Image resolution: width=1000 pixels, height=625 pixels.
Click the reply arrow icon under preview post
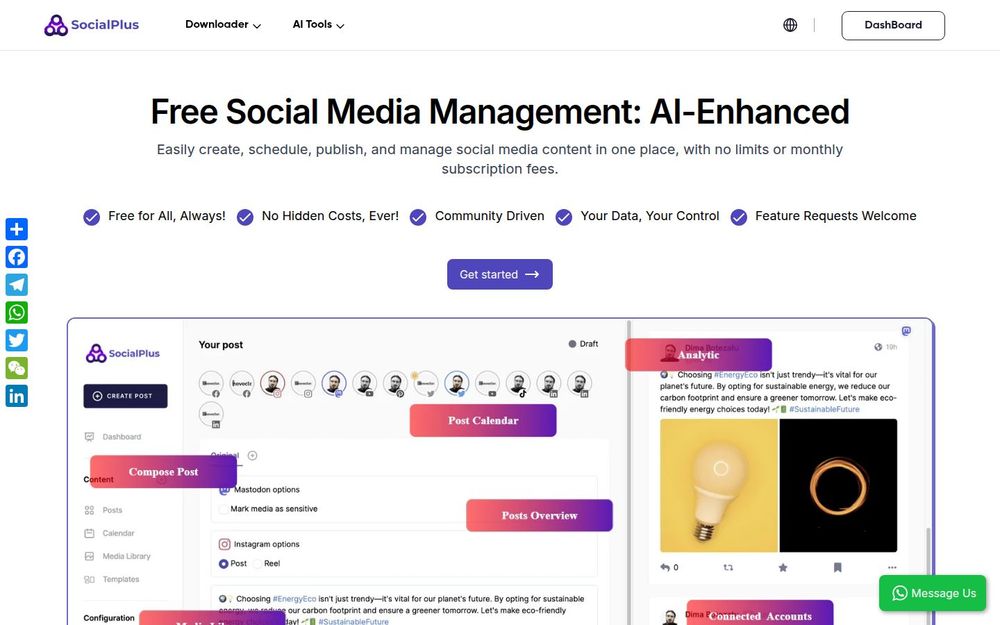coord(665,567)
